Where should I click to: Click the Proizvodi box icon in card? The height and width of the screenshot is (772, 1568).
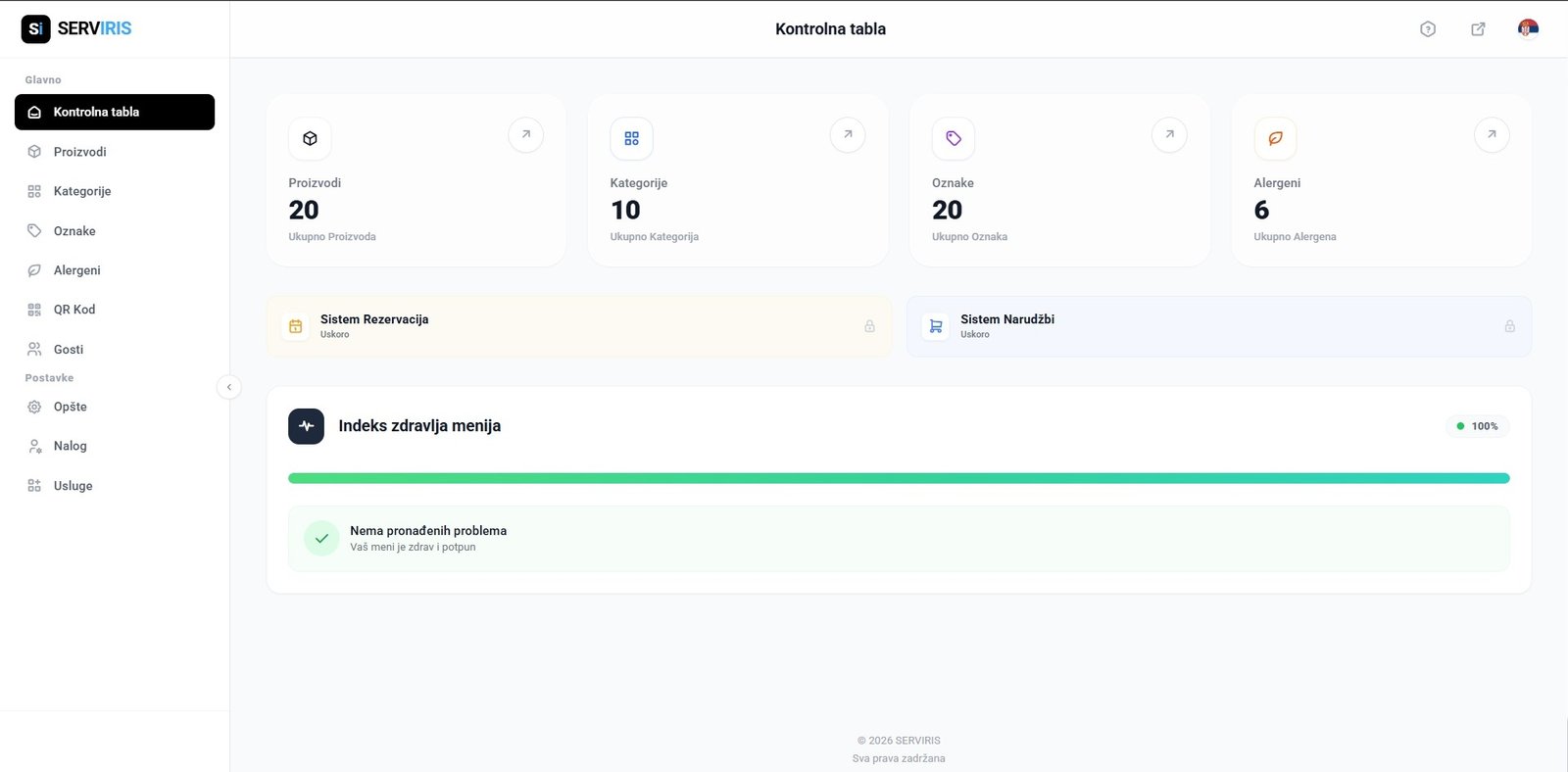tap(310, 139)
